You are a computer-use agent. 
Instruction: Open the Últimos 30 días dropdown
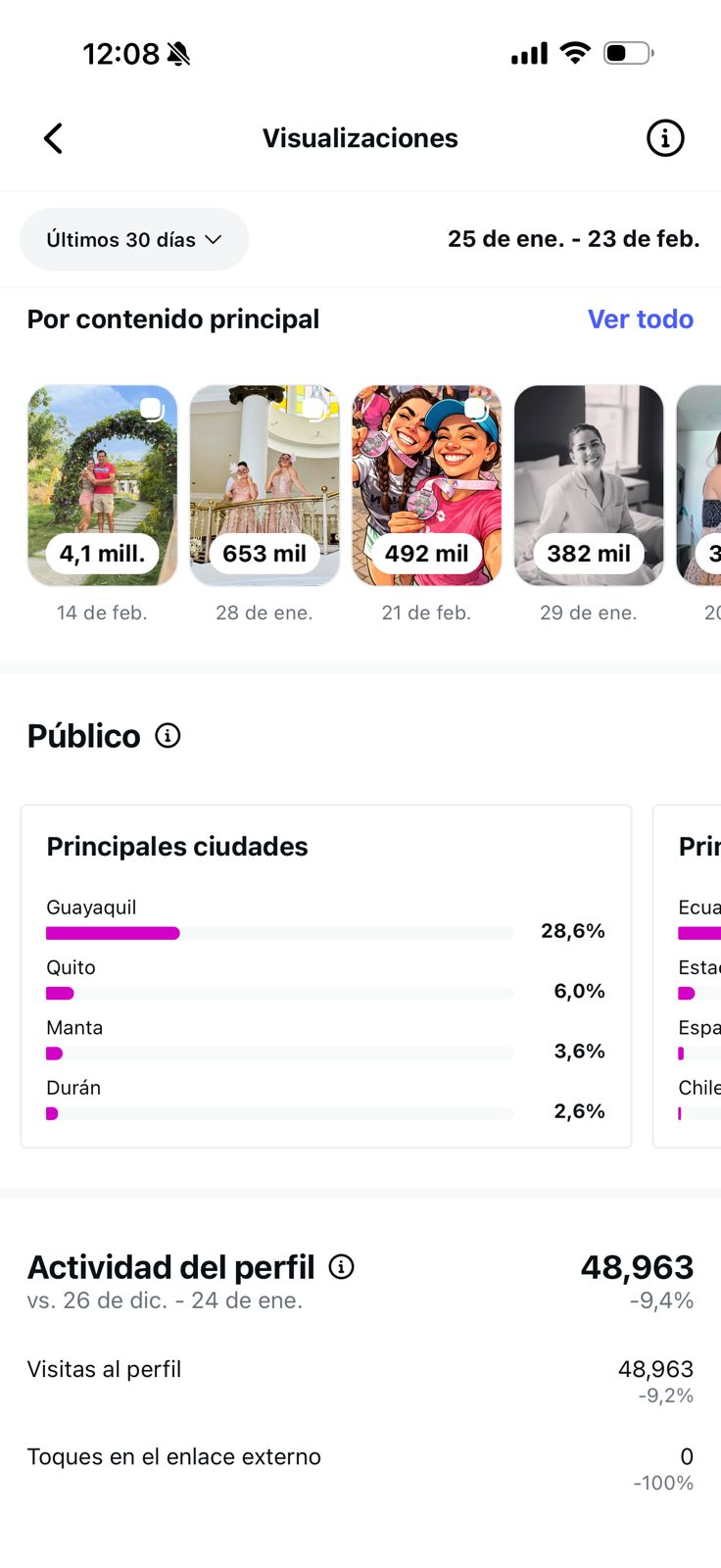(x=134, y=239)
